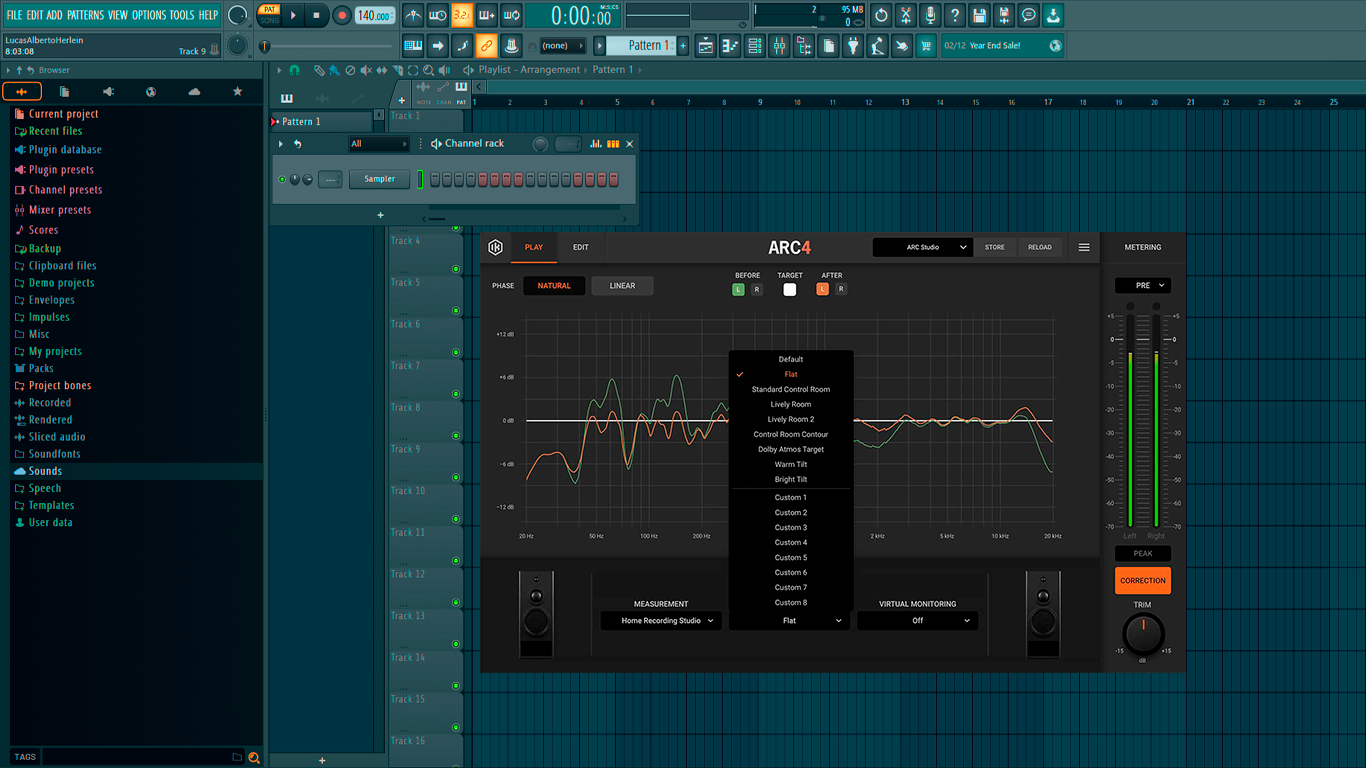Choose Standard Control Room target
The height and width of the screenshot is (768, 1366).
pyautogui.click(x=791, y=389)
